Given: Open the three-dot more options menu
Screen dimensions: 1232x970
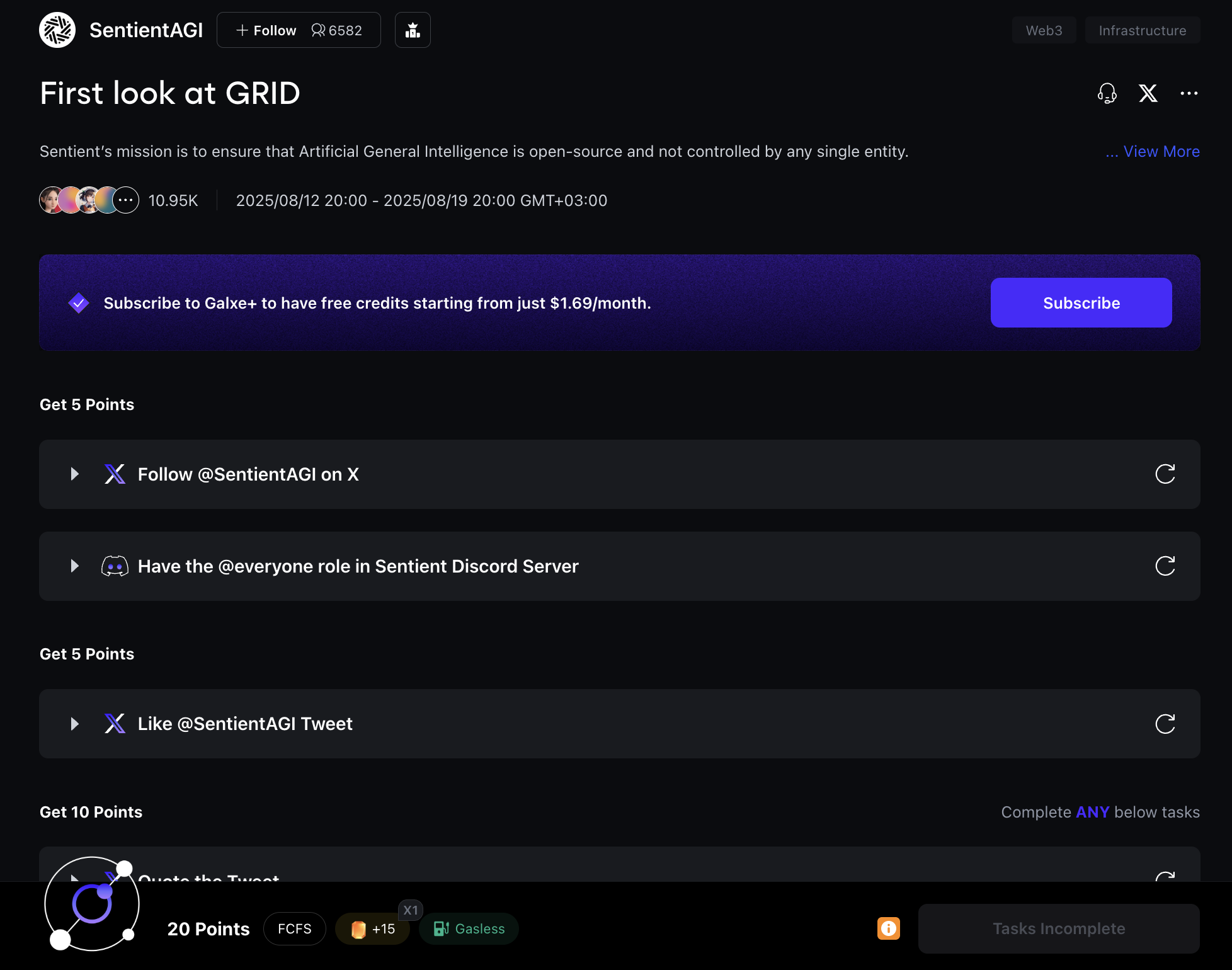Looking at the screenshot, I should point(1189,93).
